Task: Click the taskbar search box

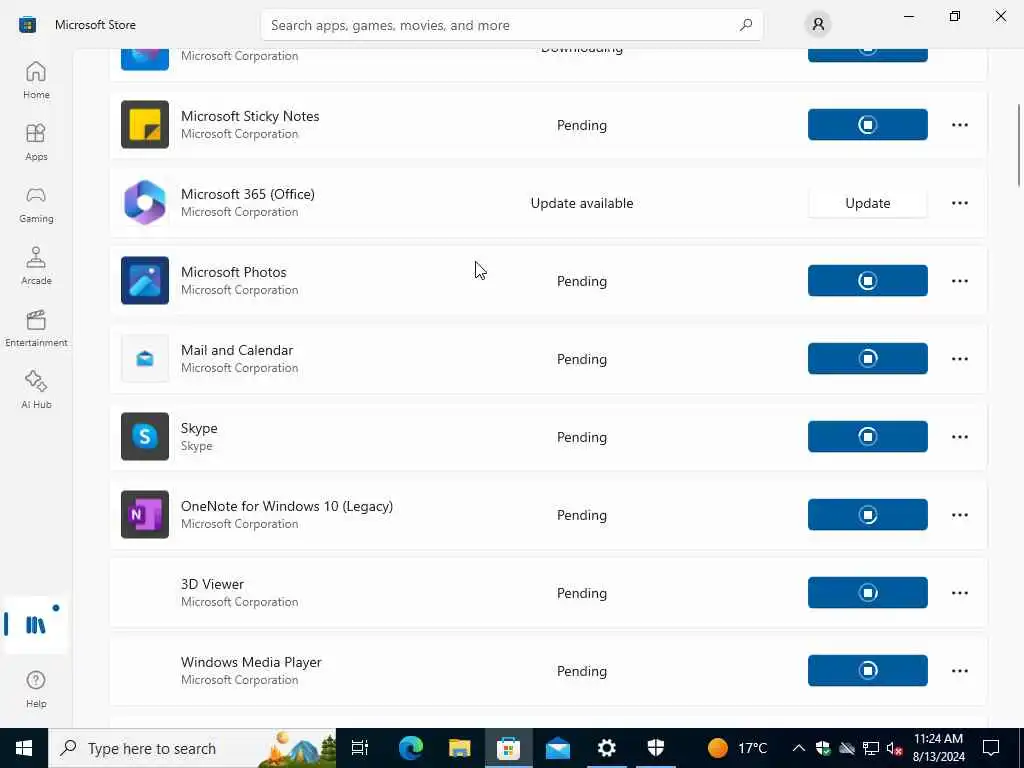Action: 192,748
